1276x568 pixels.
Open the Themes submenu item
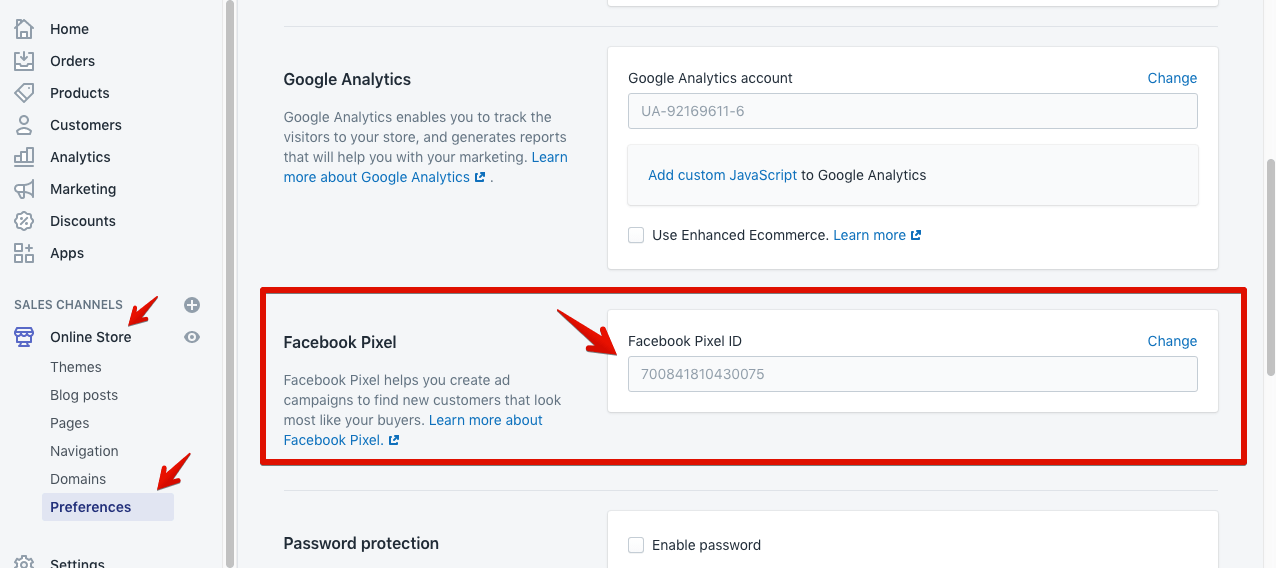pyautogui.click(x=76, y=367)
